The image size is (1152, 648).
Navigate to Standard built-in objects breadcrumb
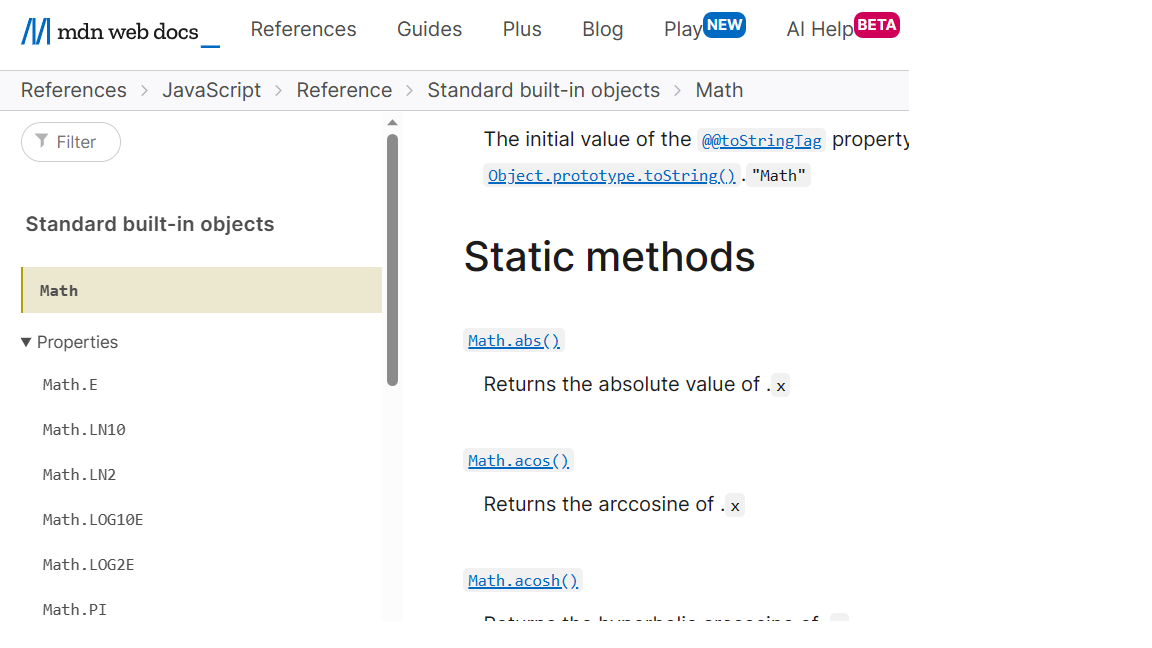click(543, 90)
